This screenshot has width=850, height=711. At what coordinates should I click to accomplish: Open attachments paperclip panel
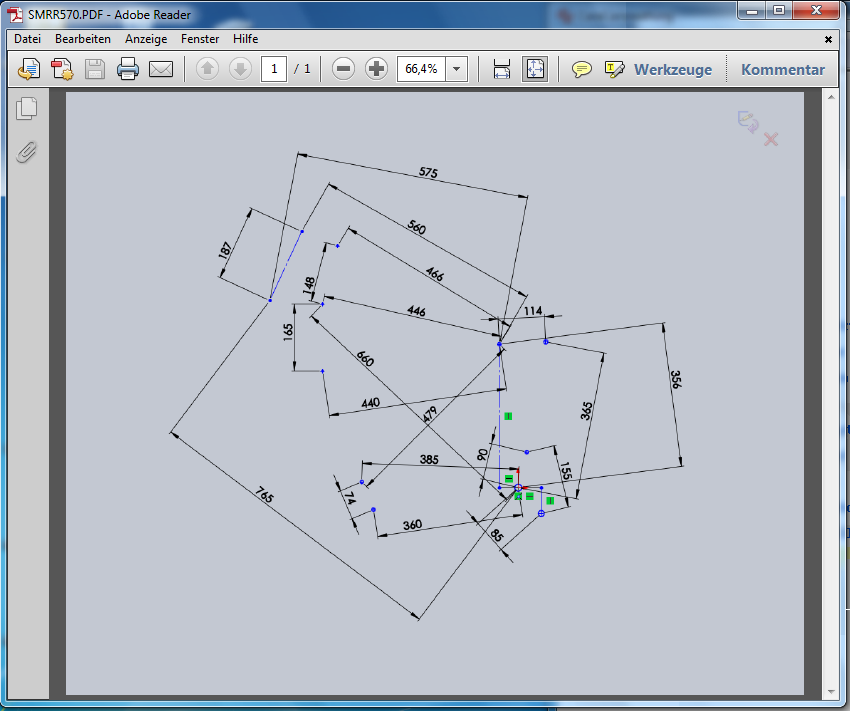coord(27,152)
